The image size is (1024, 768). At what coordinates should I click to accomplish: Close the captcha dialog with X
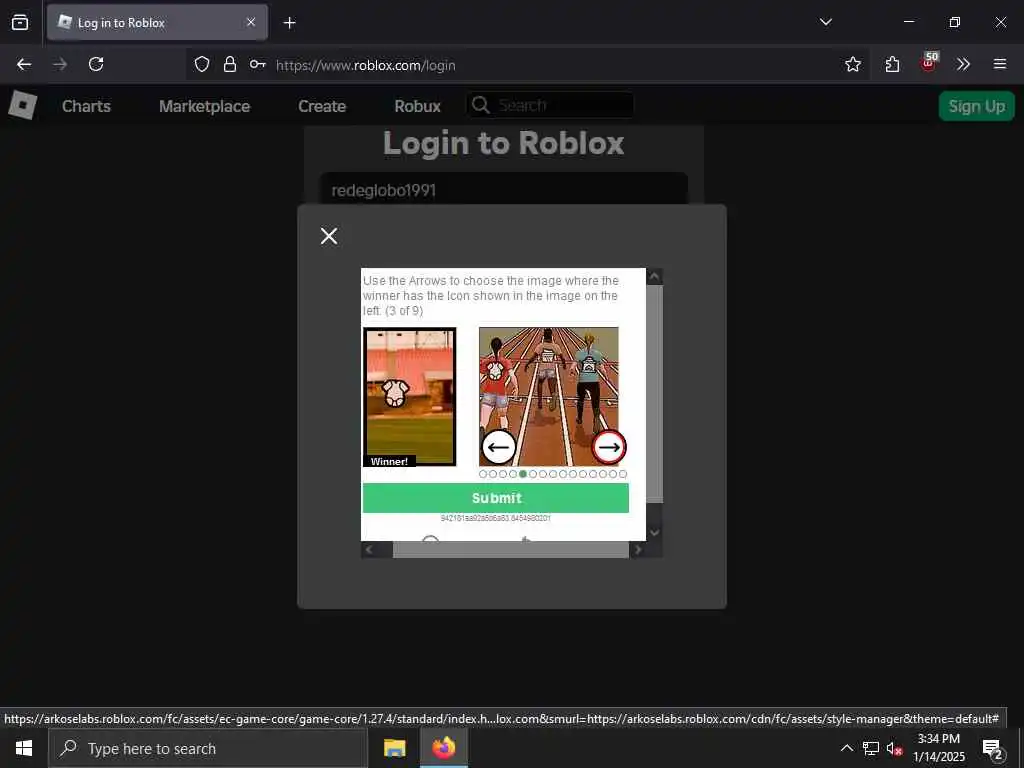coord(329,236)
